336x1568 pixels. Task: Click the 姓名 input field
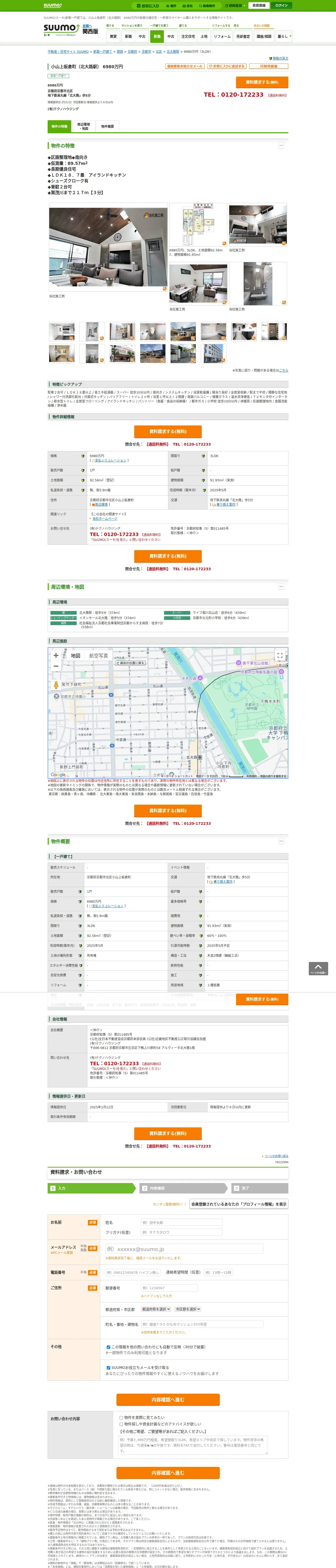tap(181, 1222)
